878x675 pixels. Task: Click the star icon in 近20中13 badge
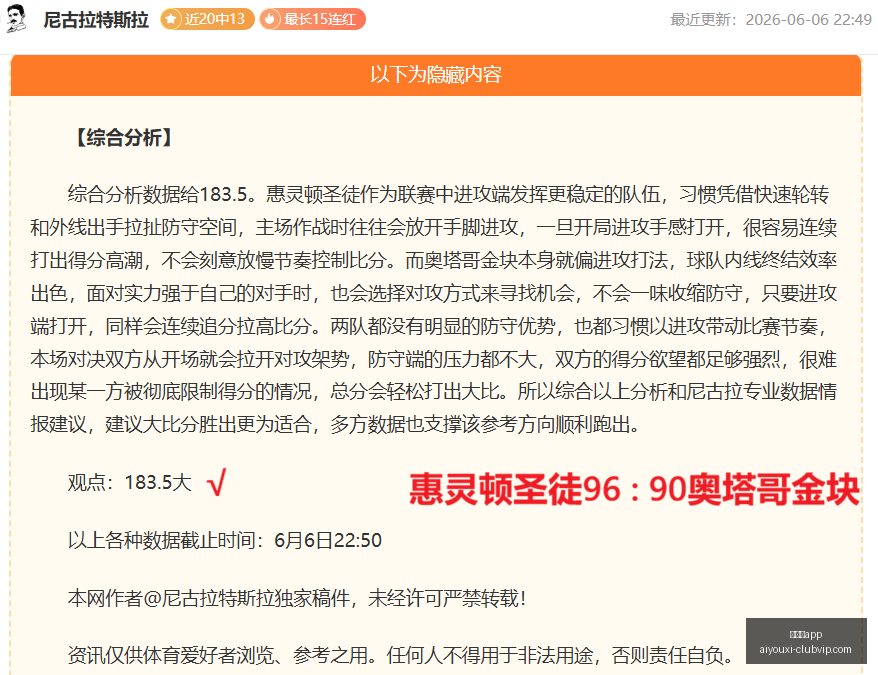pos(171,19)
